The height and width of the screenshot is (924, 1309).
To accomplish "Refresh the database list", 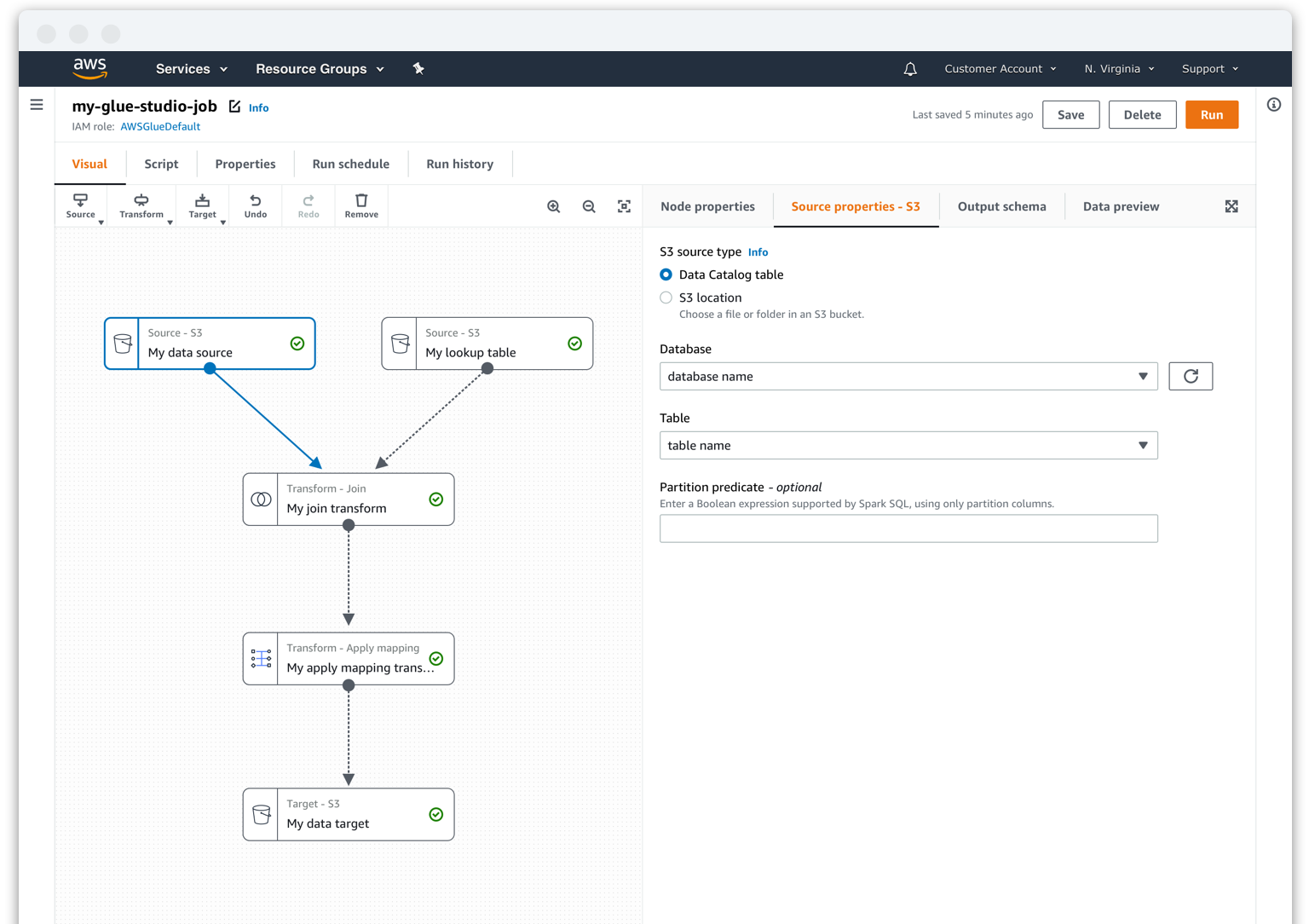I will pyautogui.click(x=1191, y=376).
